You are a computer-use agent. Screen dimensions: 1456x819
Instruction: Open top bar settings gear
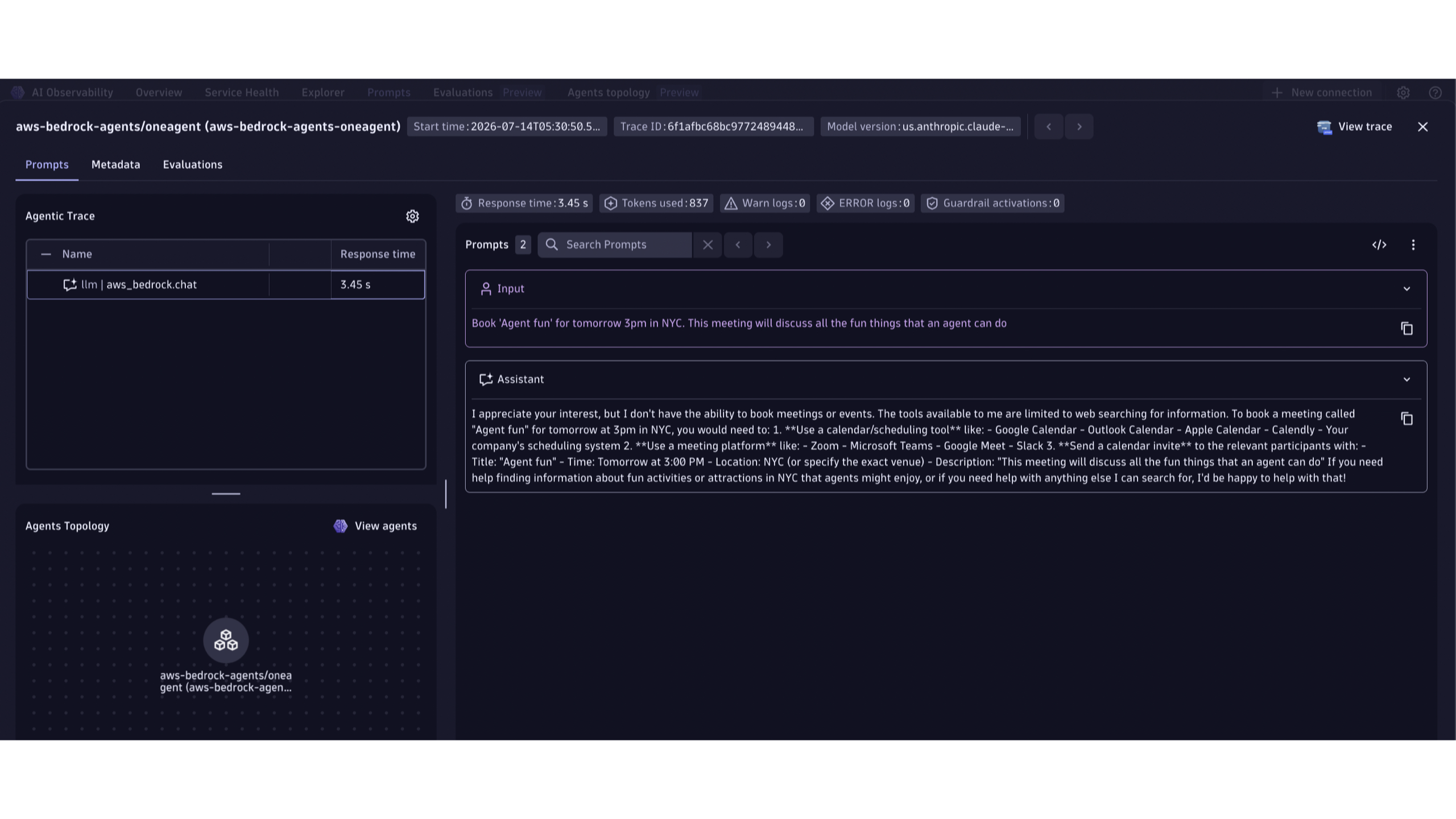1403,93
